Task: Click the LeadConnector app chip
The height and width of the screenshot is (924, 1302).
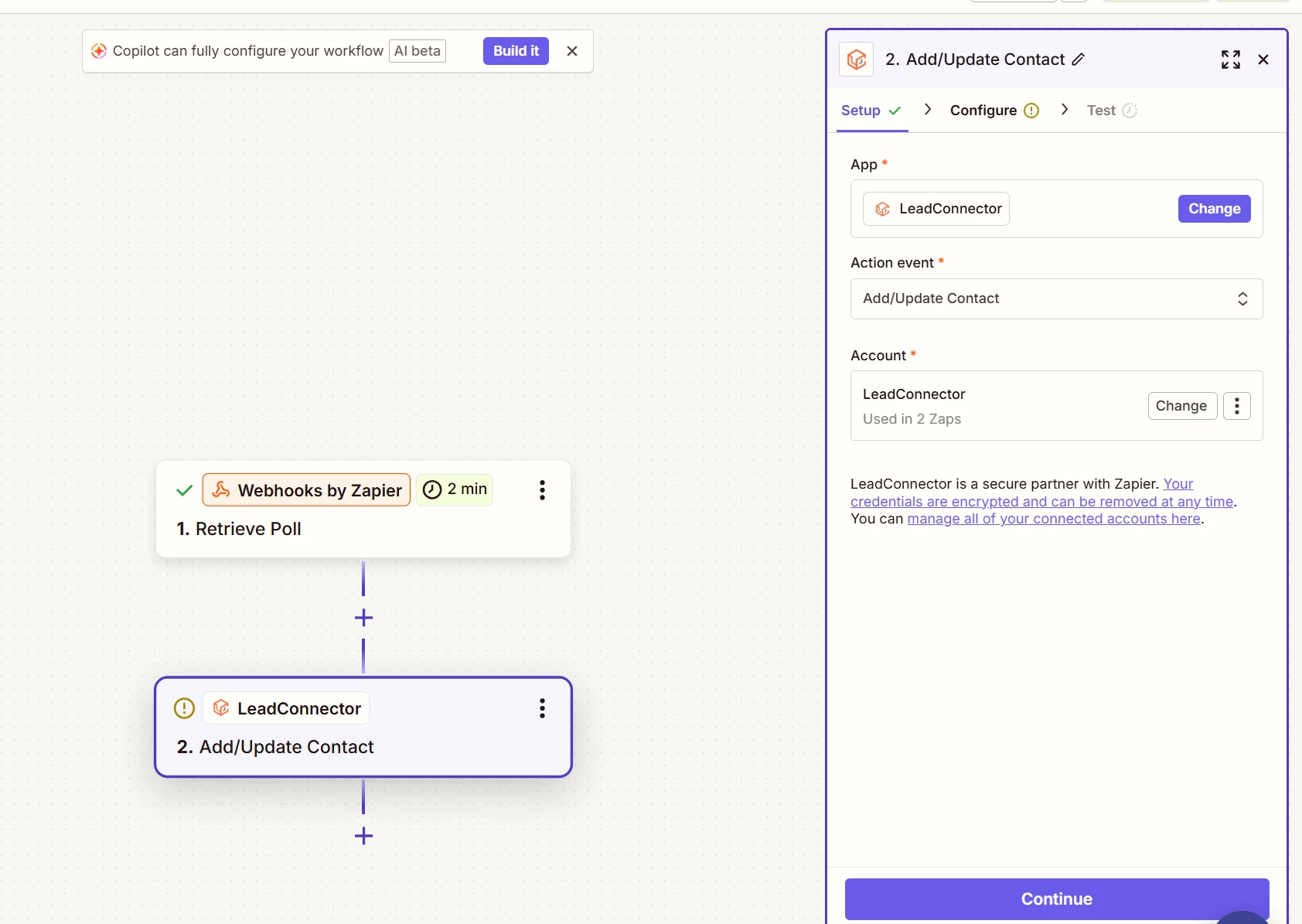Action: (x=936, y=209)
